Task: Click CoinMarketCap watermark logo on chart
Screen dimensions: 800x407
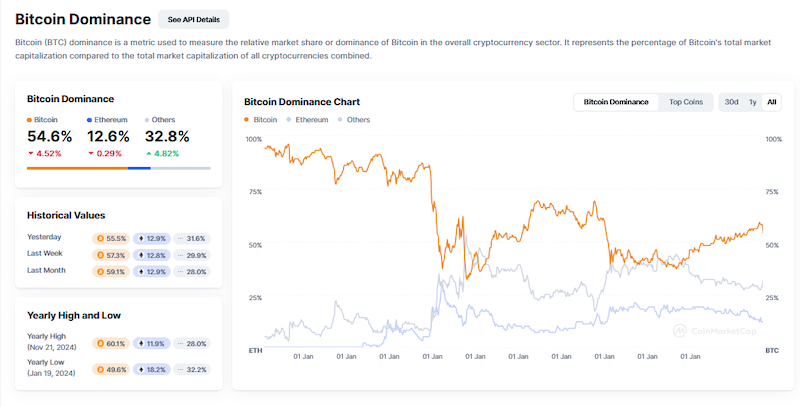Action: pyautogui.click(x=678, y=329)
